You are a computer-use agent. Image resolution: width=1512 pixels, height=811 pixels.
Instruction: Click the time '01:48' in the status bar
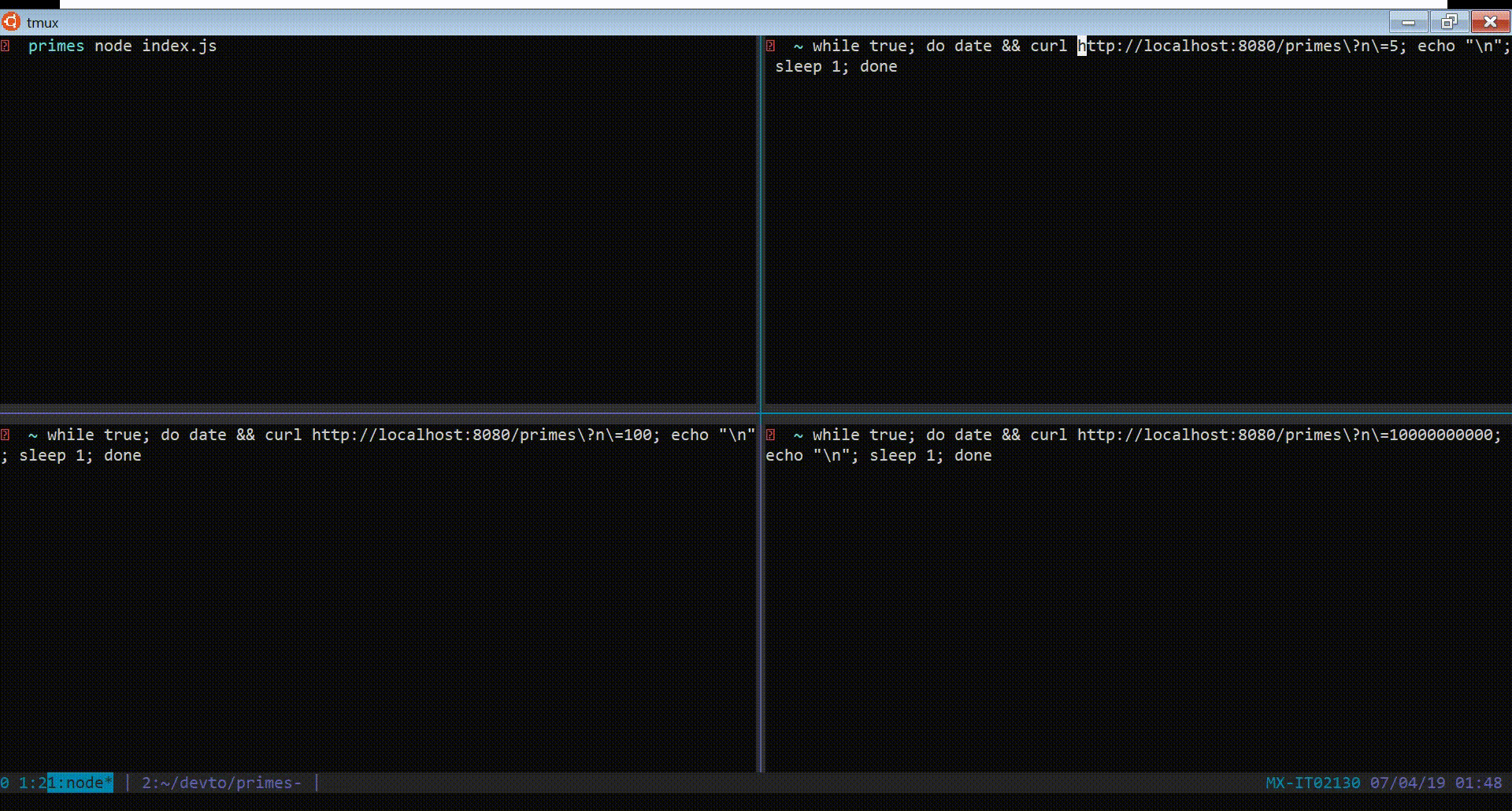(x=1479, y=783)
